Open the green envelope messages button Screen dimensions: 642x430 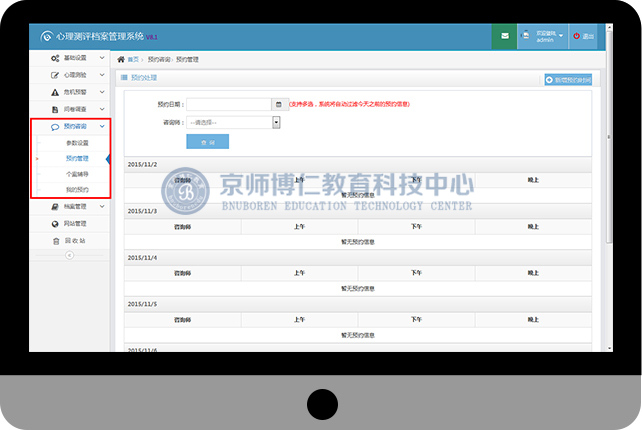click(504, 36)
